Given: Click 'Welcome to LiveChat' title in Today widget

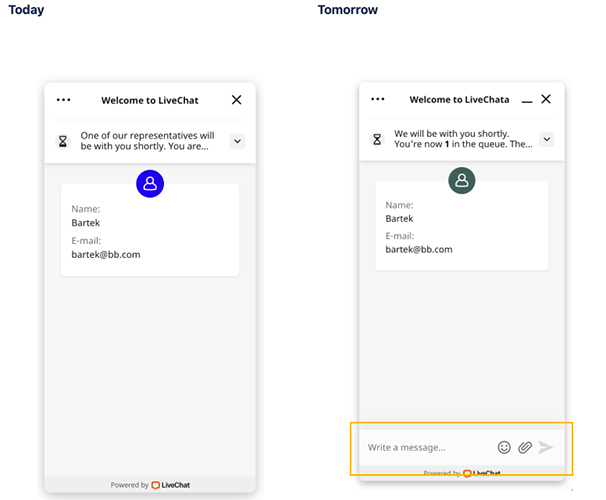Looking at the screenshot, I should (x=150, y=100).
